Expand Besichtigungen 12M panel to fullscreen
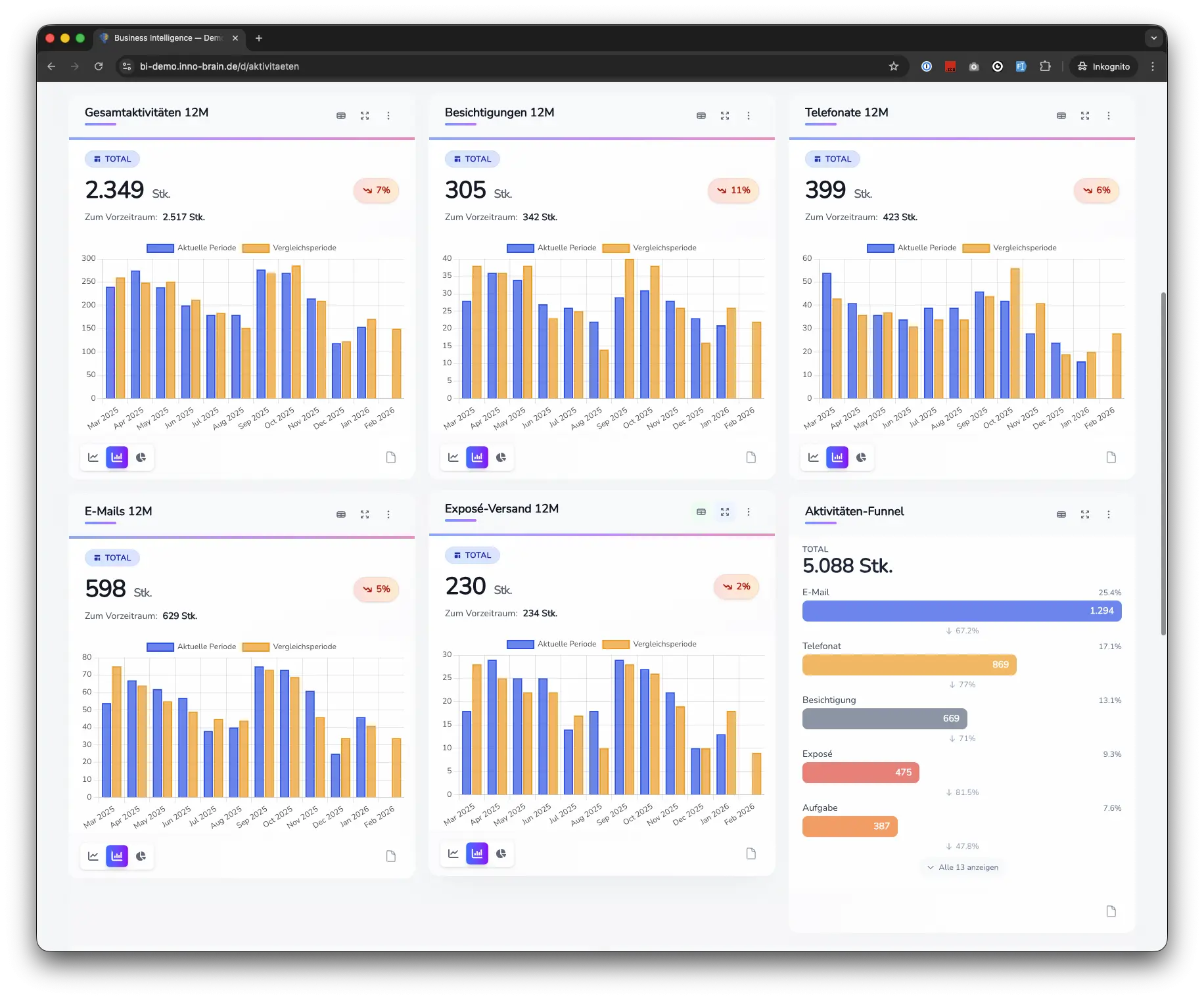Screen dimensions: 1204x1000 pyautogui.click(x=725, y=116)
